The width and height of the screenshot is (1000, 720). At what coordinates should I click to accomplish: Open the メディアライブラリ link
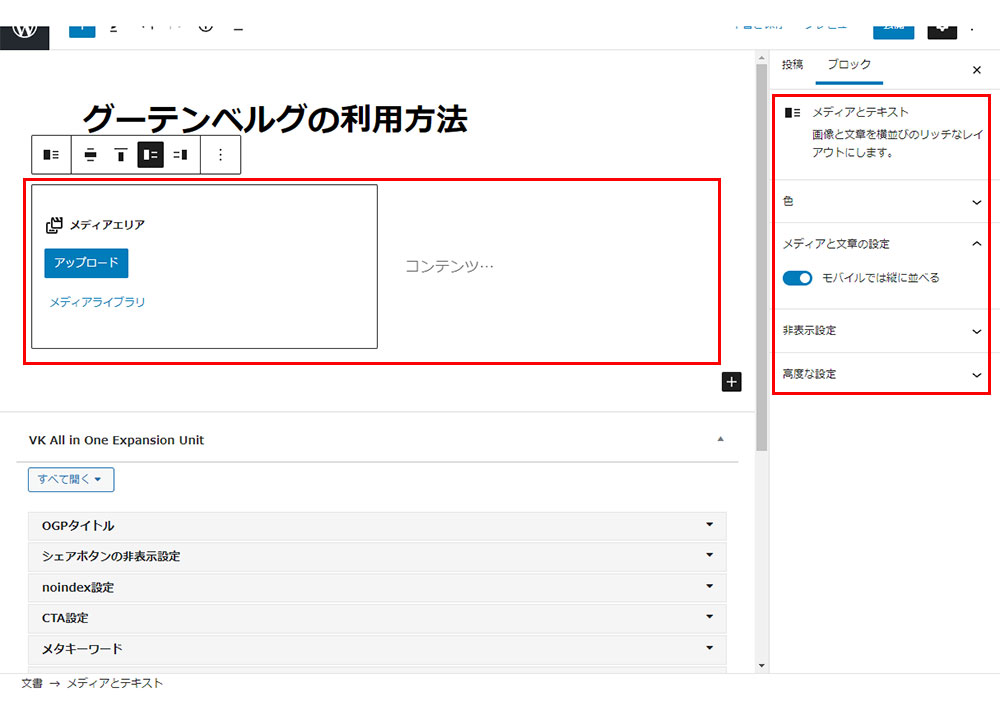pos(97,301)
